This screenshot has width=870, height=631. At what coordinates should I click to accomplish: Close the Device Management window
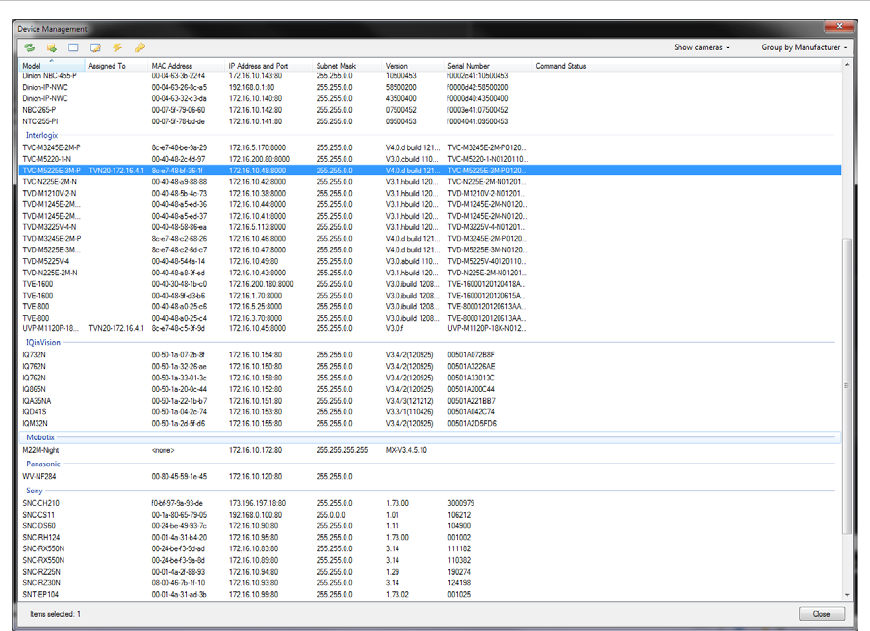point(839,26)
